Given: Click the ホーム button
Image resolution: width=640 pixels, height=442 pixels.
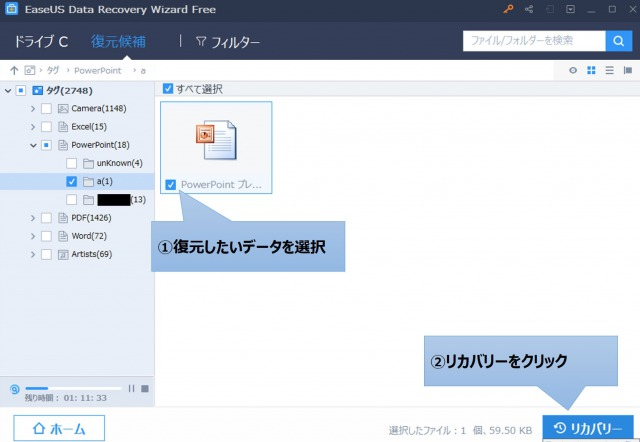Looking at the screenshot, I should (x=59, y=428).
